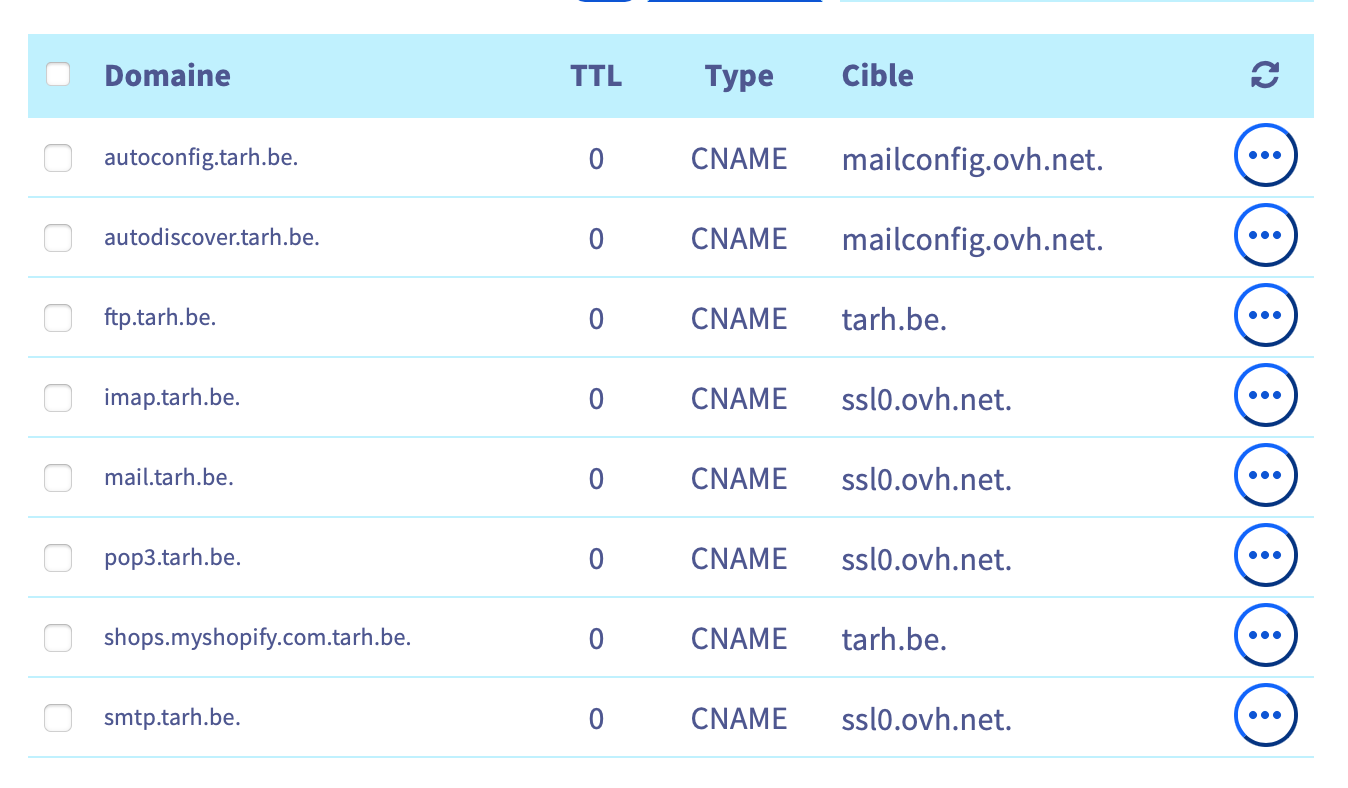Check the smtp.tarh.be entry checkbox

click(x=58, y=718)
